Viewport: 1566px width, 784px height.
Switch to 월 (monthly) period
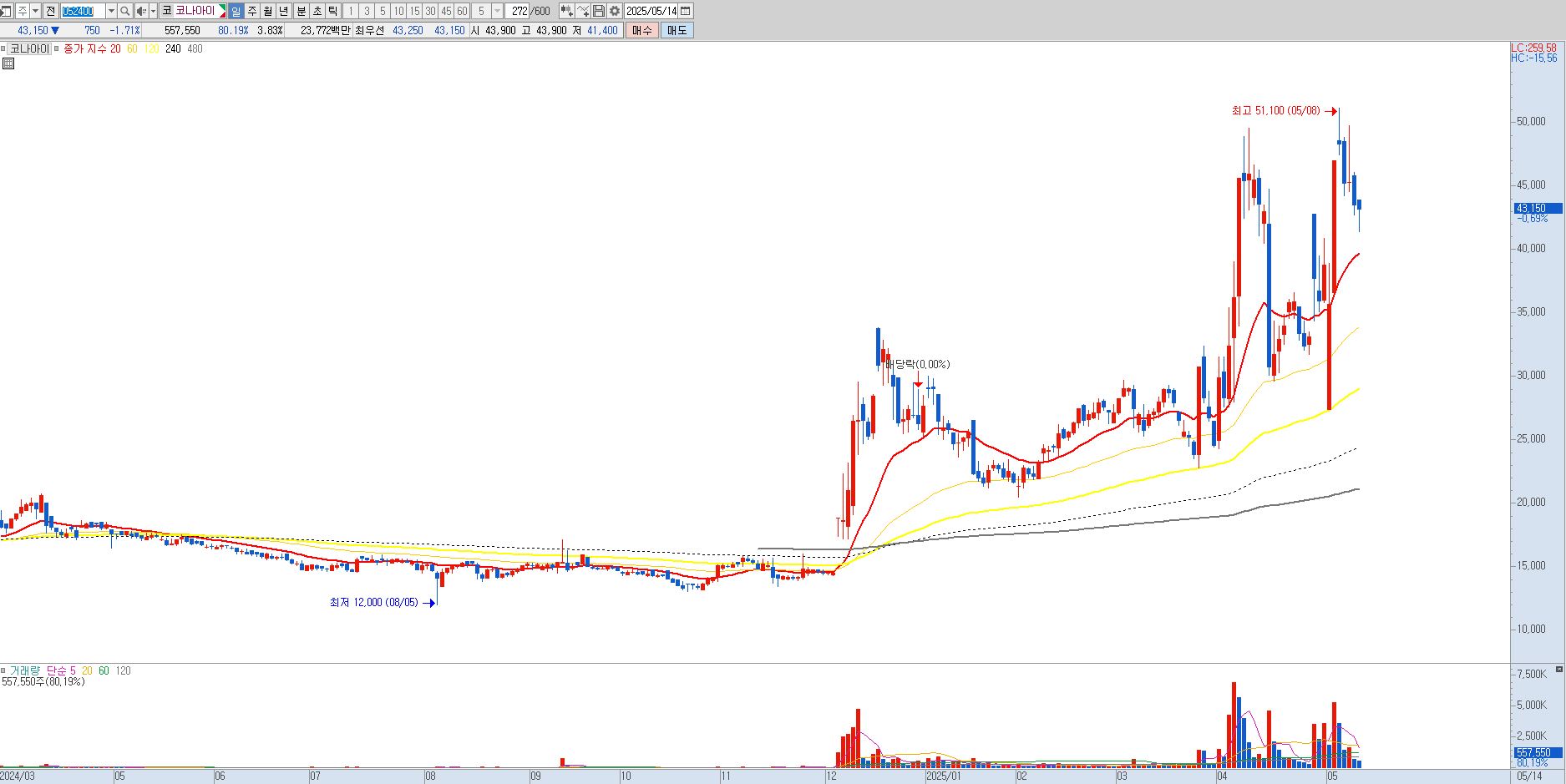pos(268,11)
